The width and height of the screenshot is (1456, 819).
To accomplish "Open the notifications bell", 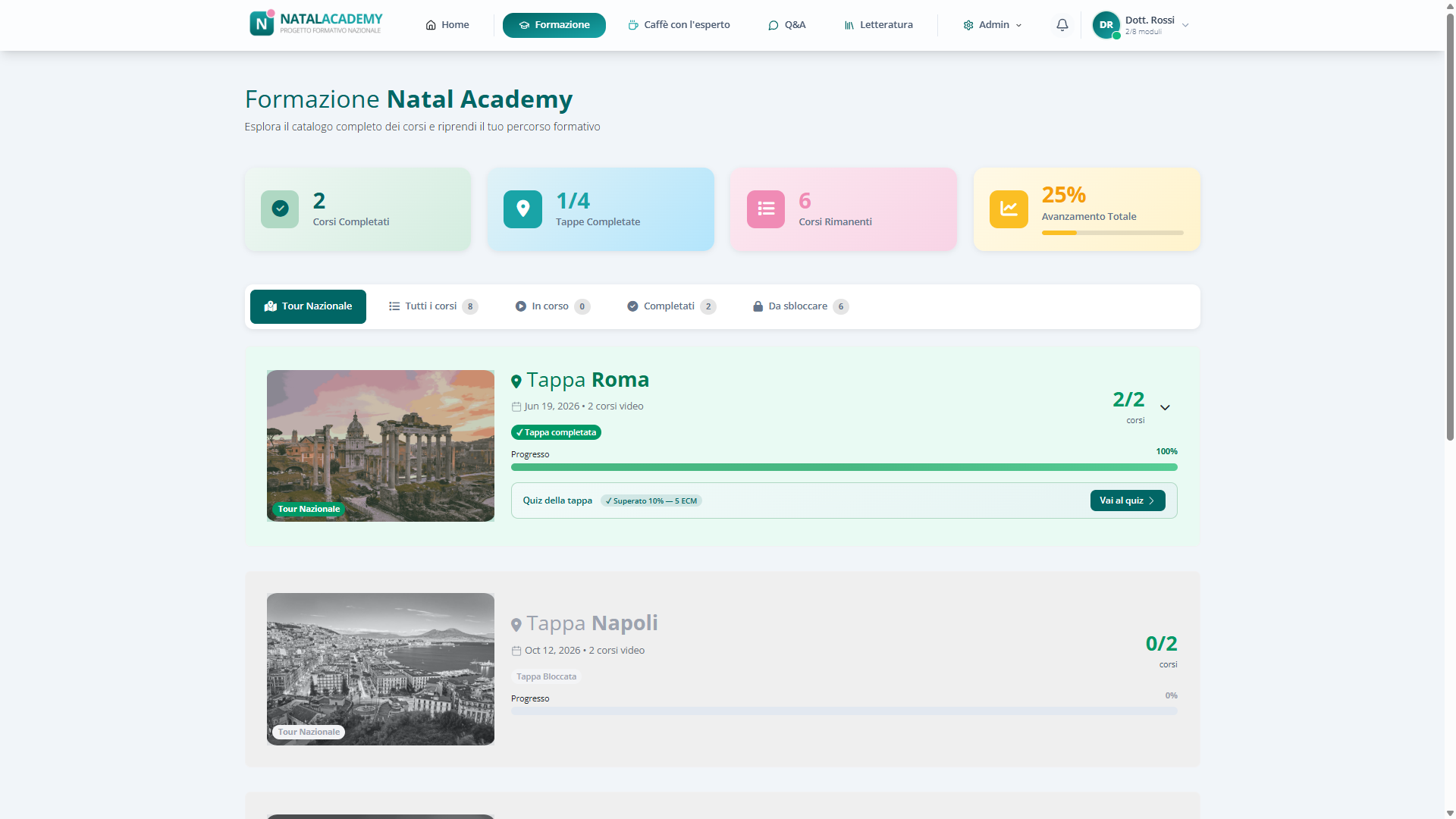I will [1062, 25].
